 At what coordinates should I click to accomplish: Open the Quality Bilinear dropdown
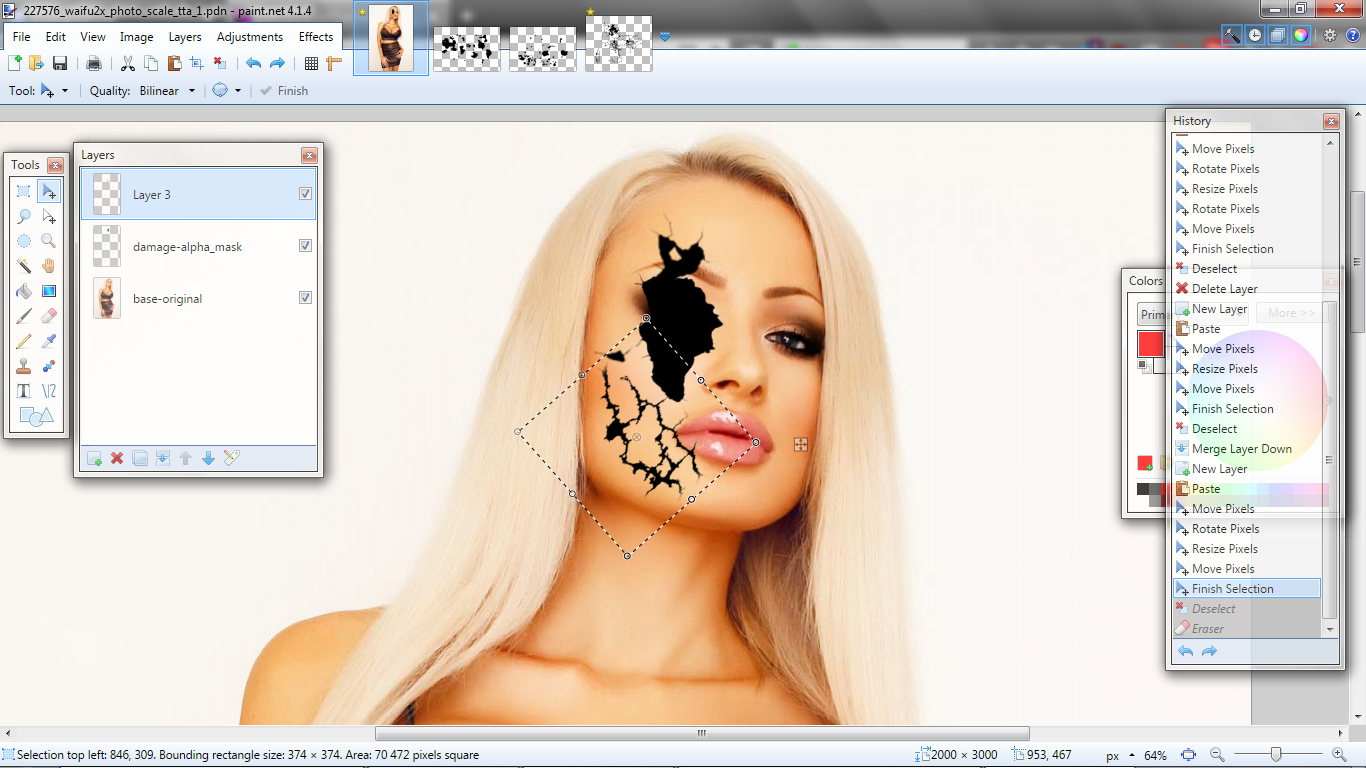(x=191, y=91)
